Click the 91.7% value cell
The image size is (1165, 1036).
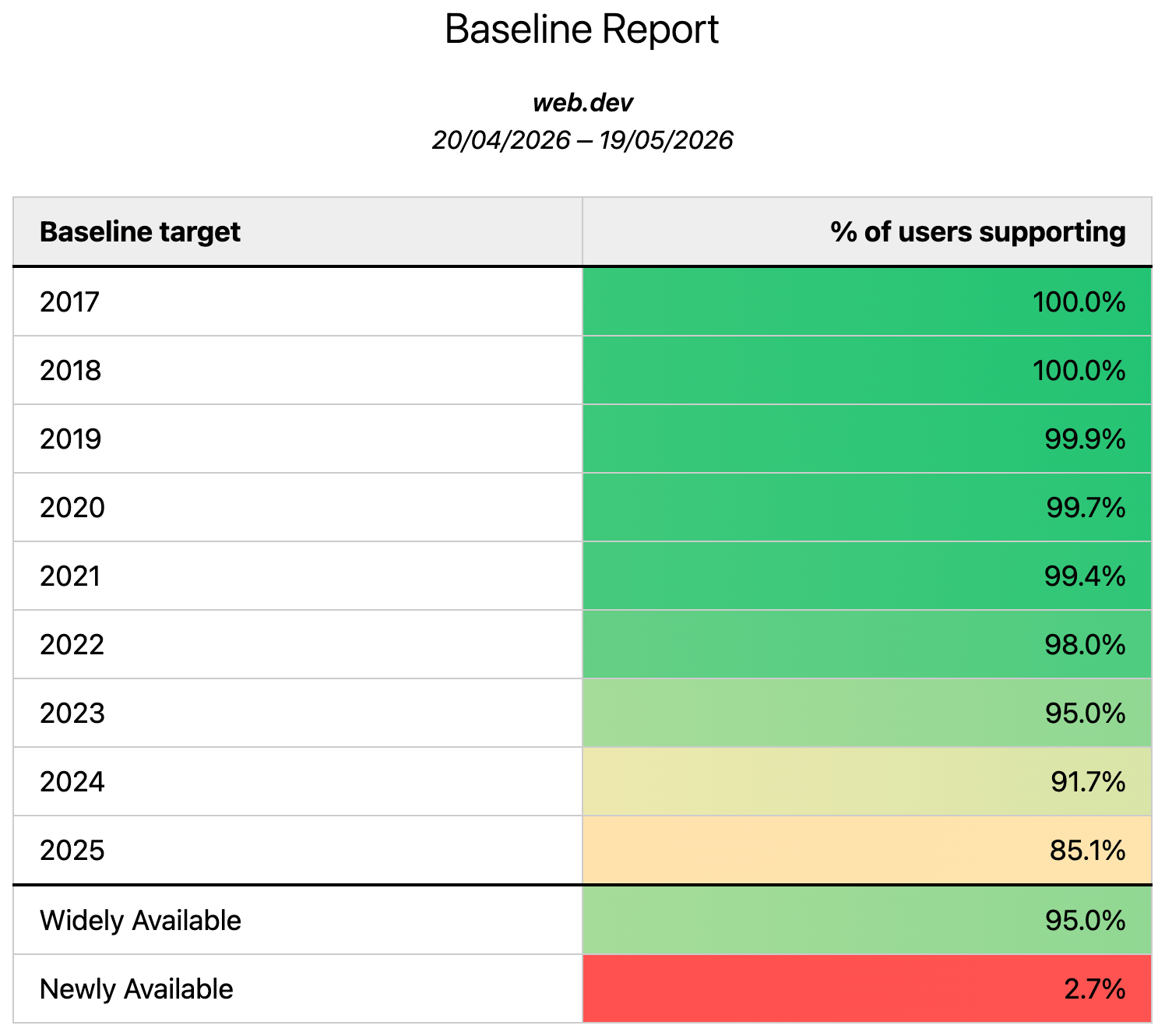tap(867, 782)
